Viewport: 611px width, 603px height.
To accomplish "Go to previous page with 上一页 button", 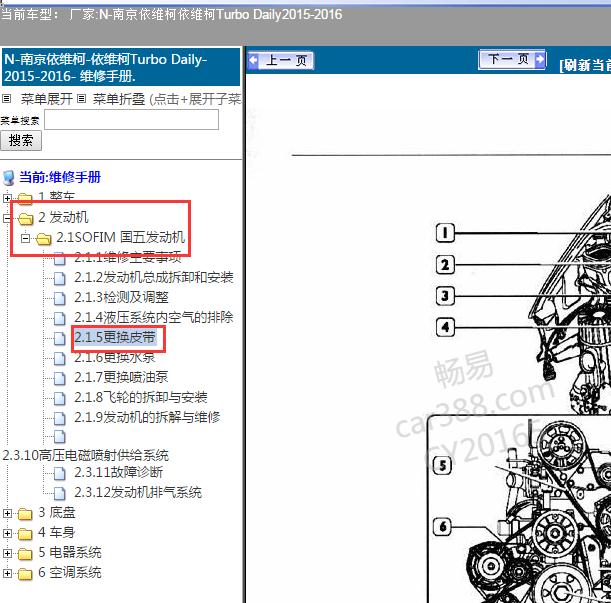I will coord(281,60).
